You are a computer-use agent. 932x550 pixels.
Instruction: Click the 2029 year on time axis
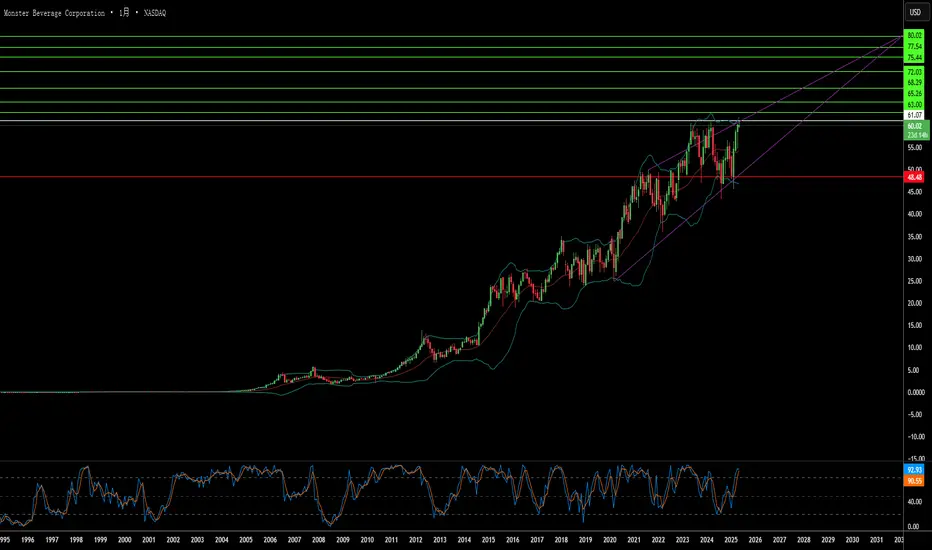827,540
